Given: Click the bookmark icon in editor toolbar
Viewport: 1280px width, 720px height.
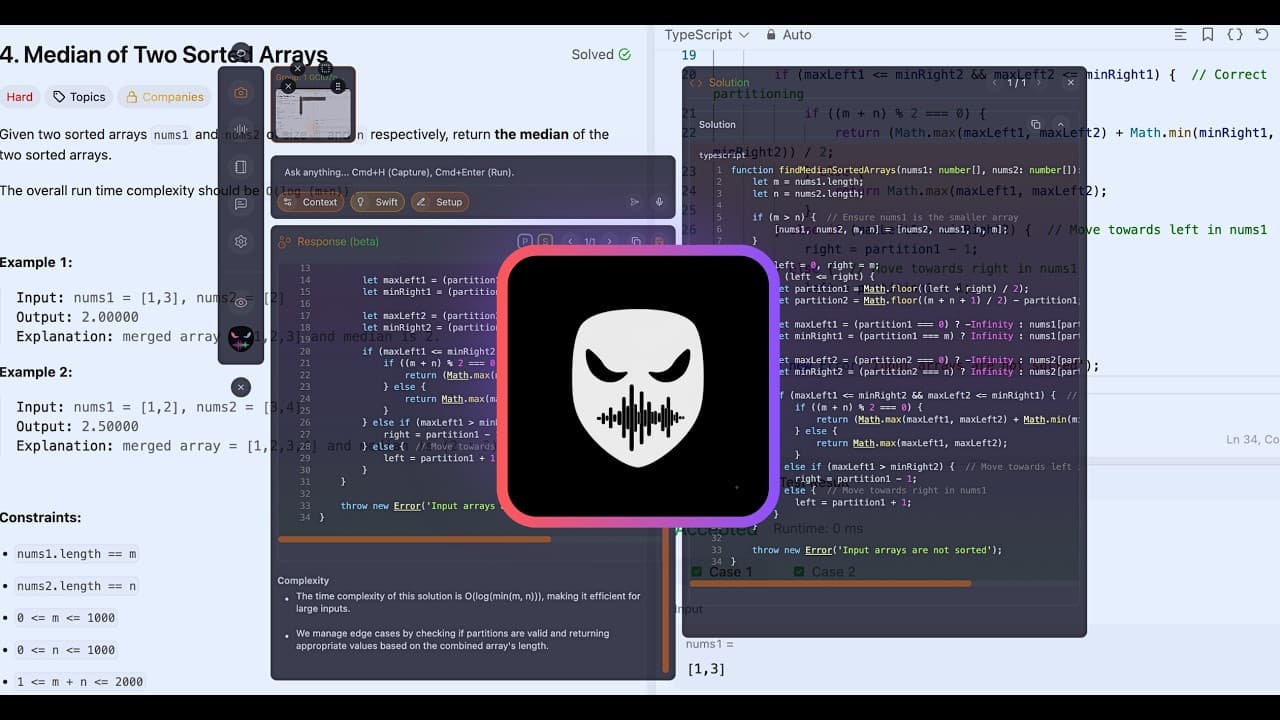Looking at the screenshot, I should pos(1207,35).
